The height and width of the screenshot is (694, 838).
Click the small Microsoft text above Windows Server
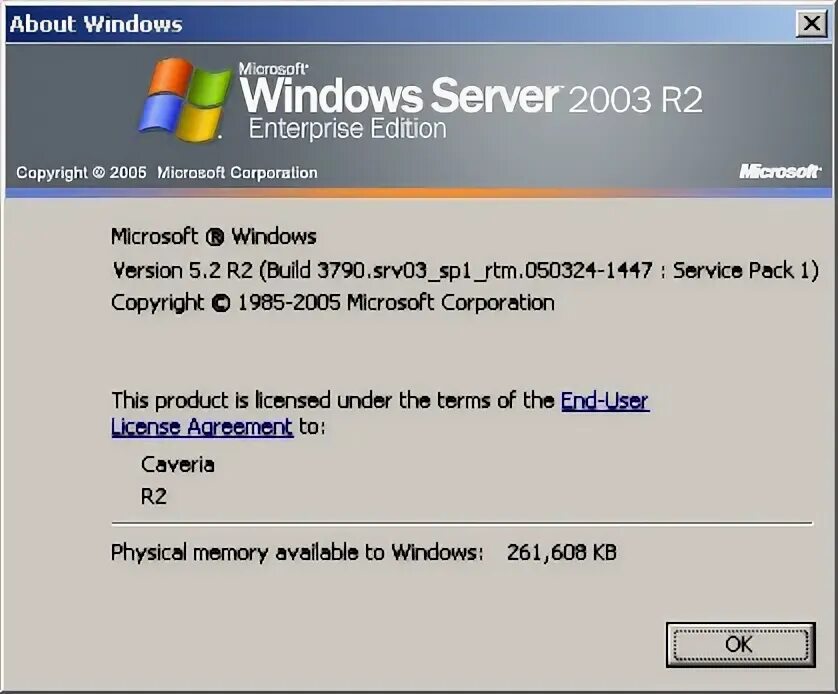(x=273, y=68)
